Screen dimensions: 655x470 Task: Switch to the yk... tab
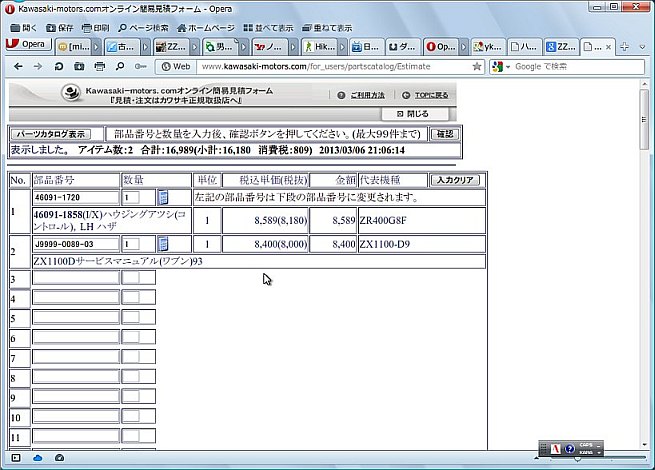(488, 47)
